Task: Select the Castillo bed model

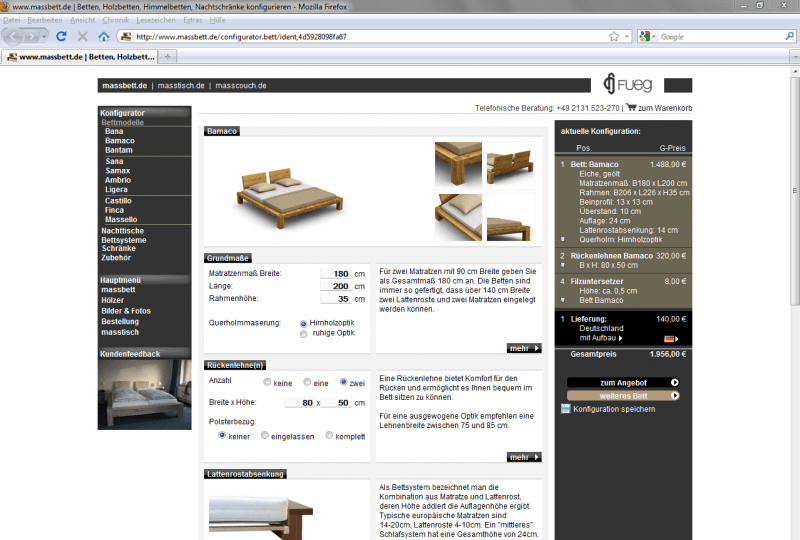Action: [118, 201]
